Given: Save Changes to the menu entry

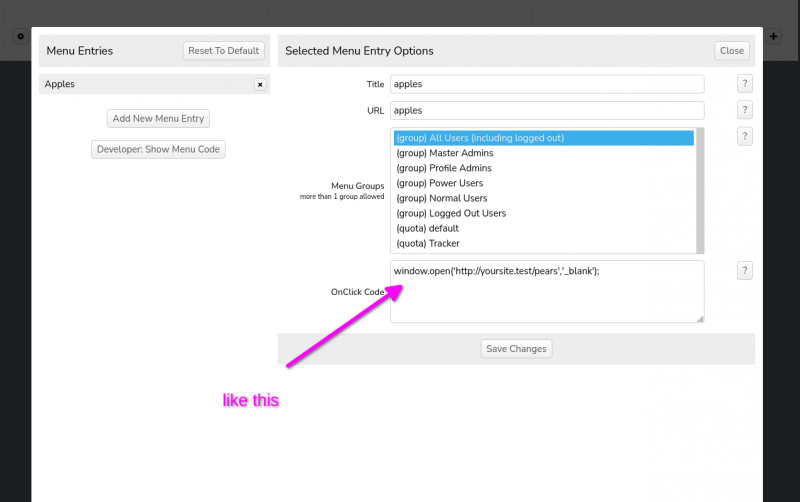Looking at the screenshot, I should tap(516, 349).
